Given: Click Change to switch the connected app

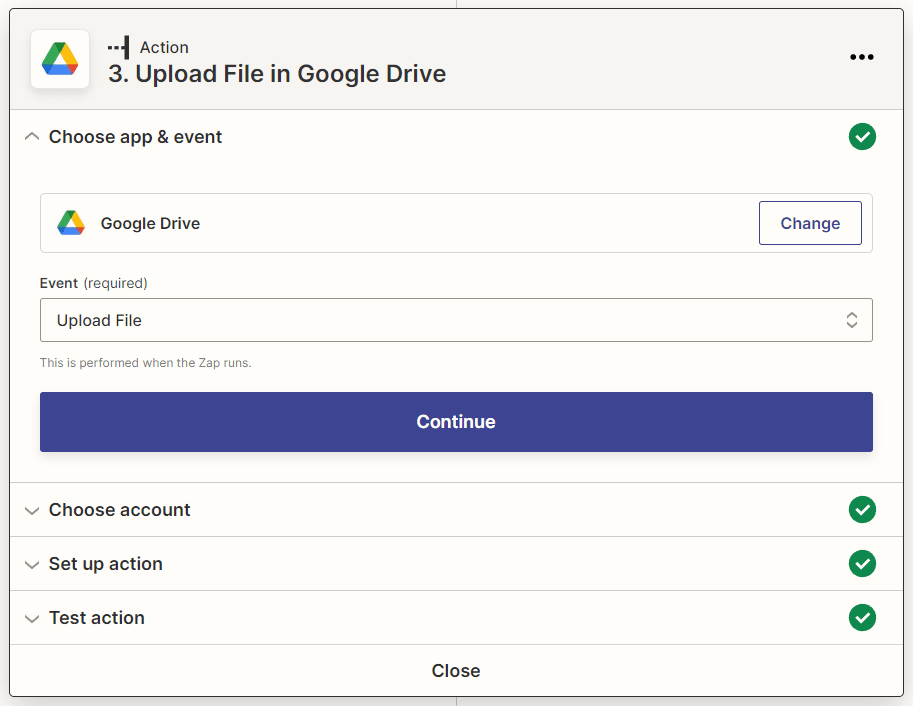Looking at the screenshot, I should tap(810, 223).
